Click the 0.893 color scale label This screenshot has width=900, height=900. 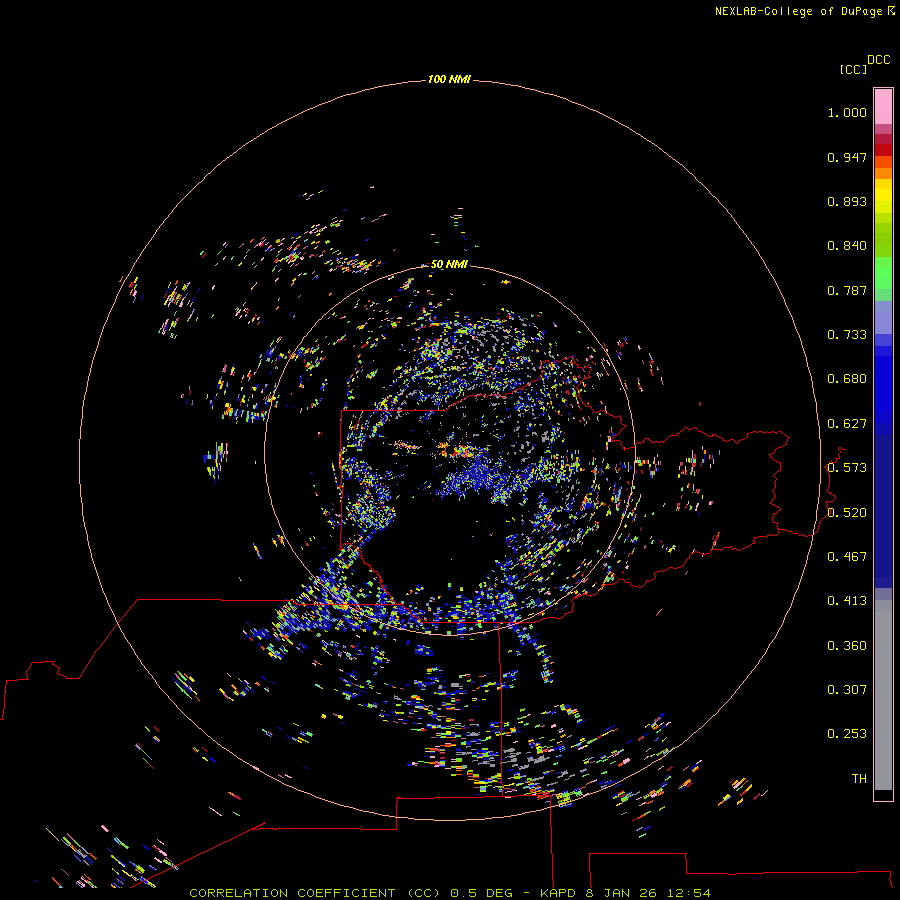click(847, 201)
